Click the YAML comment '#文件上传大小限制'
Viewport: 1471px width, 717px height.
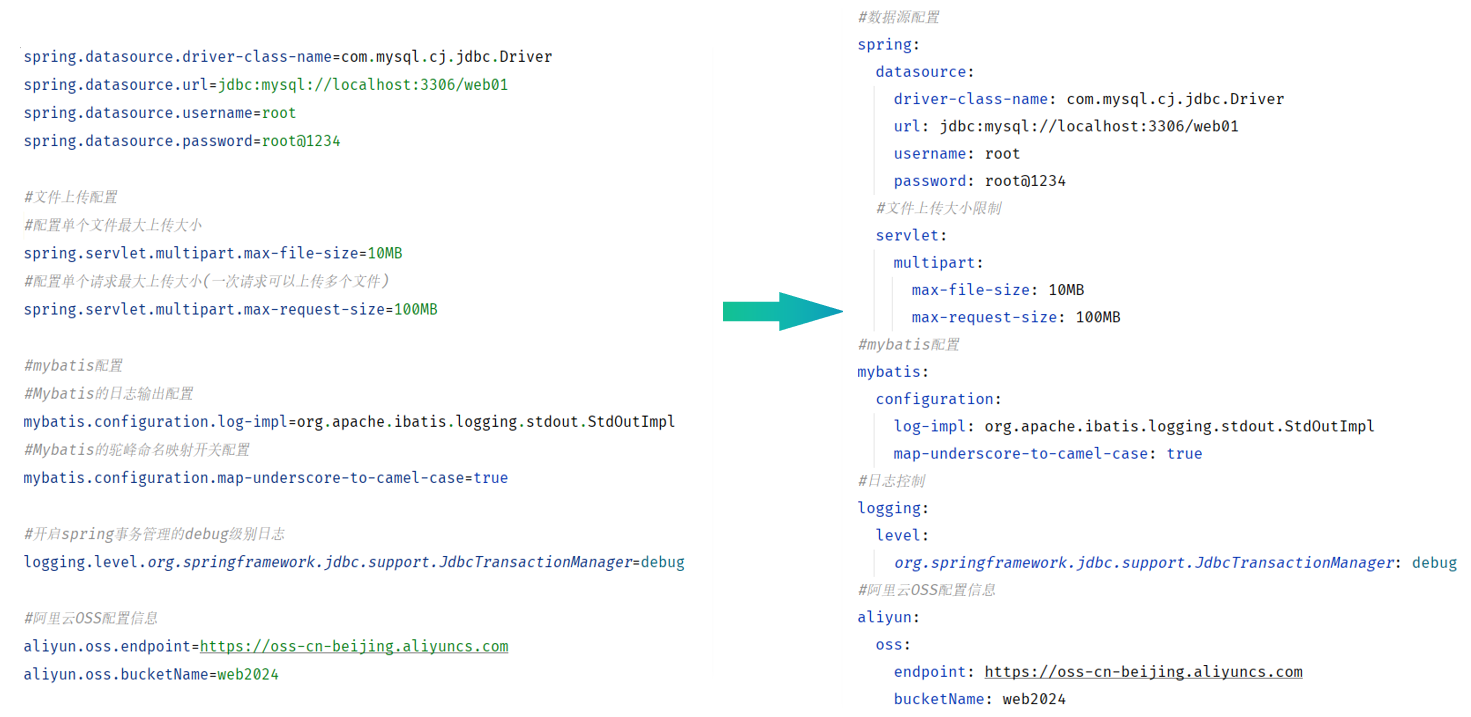(x=939, y=208)
